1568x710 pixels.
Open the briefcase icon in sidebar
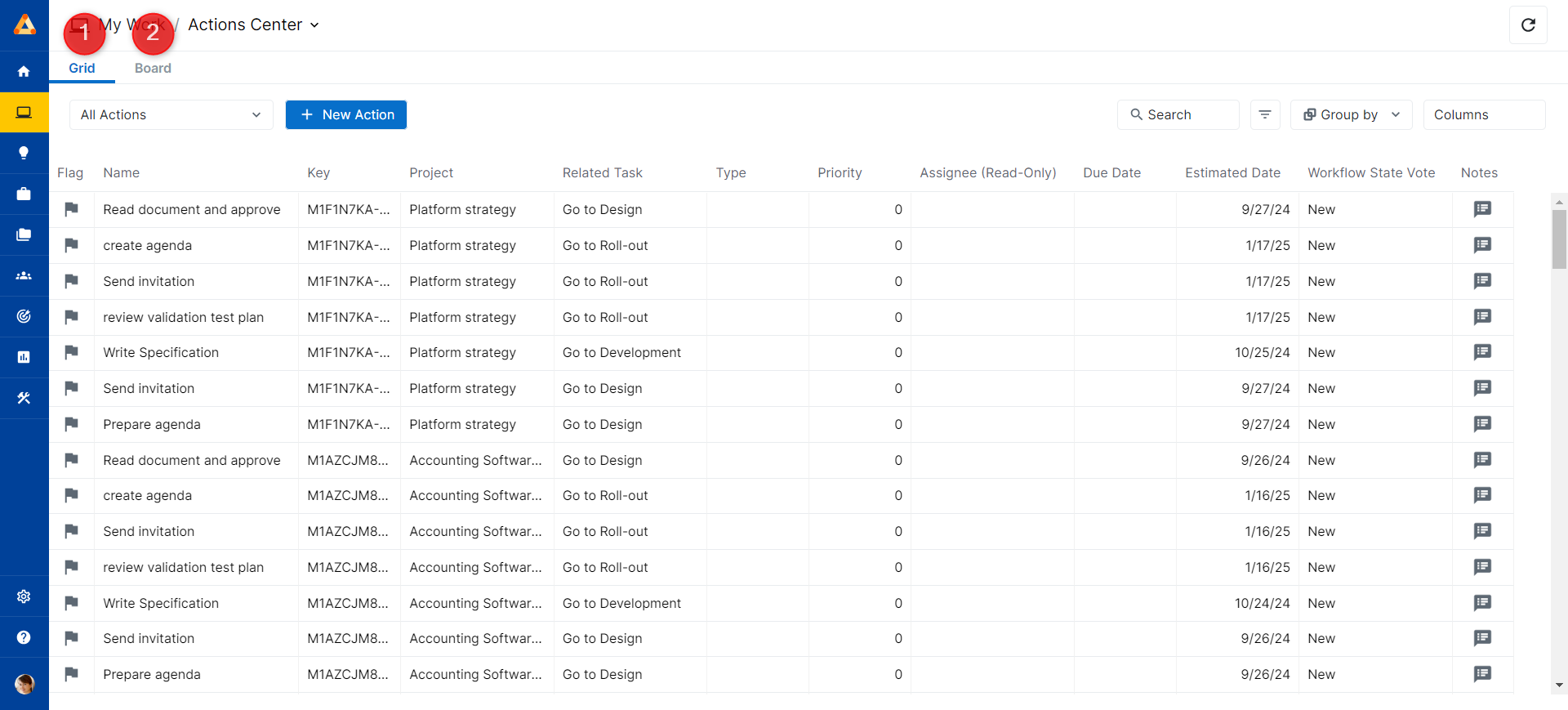[24, 194]
